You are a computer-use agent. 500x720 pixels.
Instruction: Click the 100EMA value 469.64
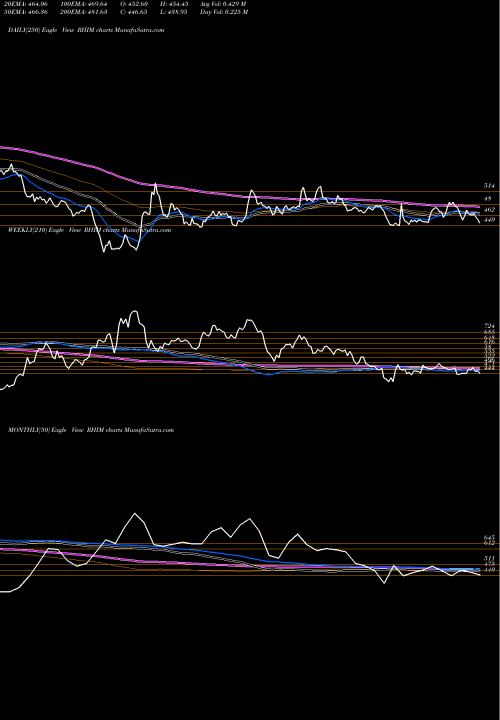pos(83,4)
